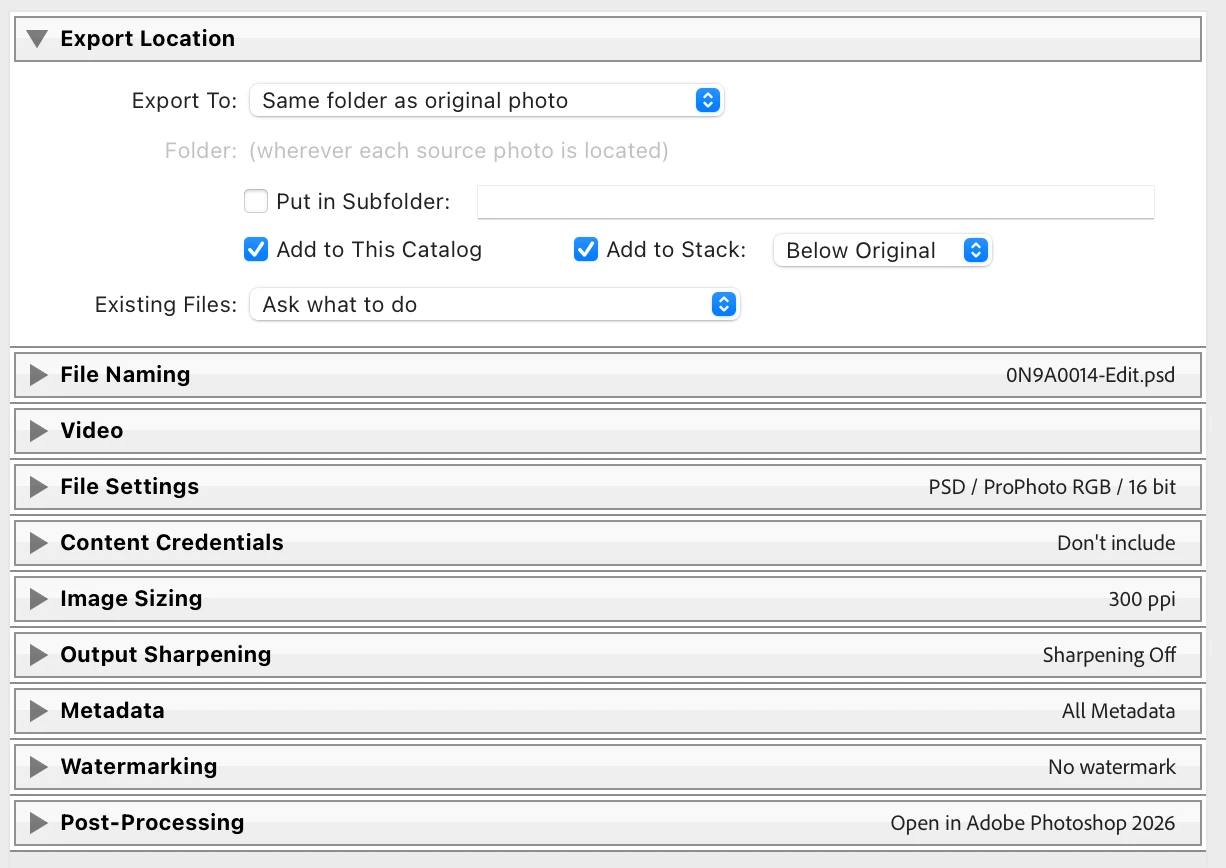Click the subfolder name text field
1226x868 pixels.
tap(816, 201)
